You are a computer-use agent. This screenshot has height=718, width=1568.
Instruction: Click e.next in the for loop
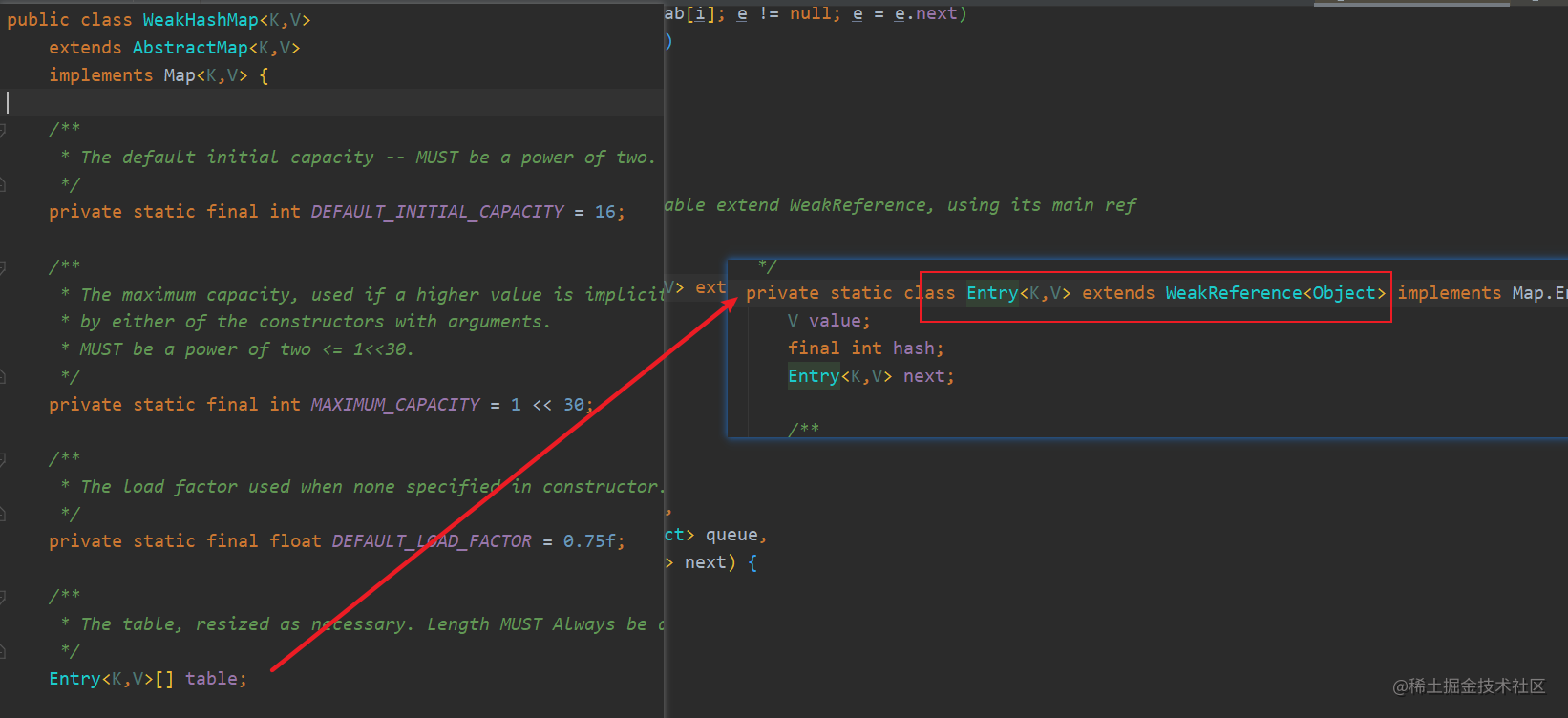tap(925, 14)
